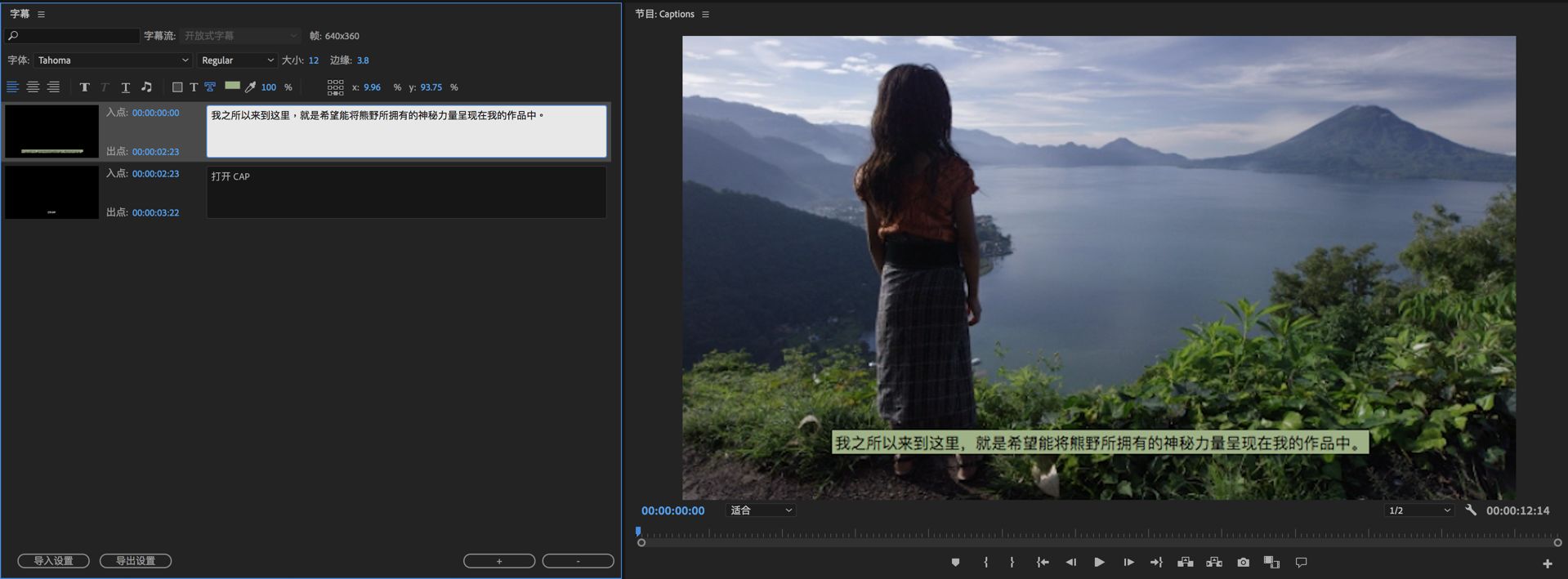
Task: Toggle bold caption text
Action: (x=84, y=87)
